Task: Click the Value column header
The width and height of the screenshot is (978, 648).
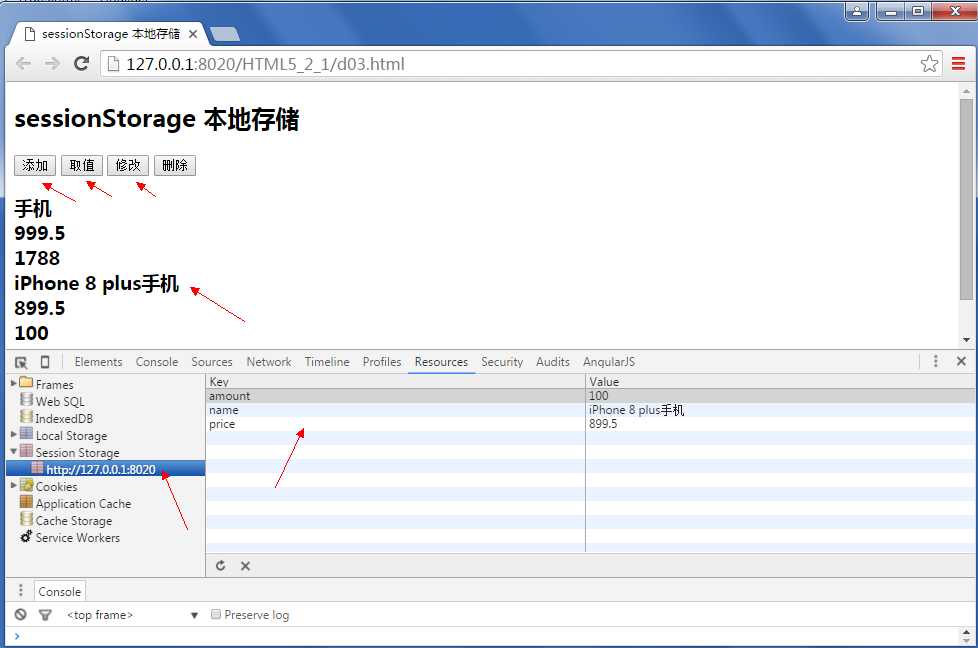Action: [780, 381]
